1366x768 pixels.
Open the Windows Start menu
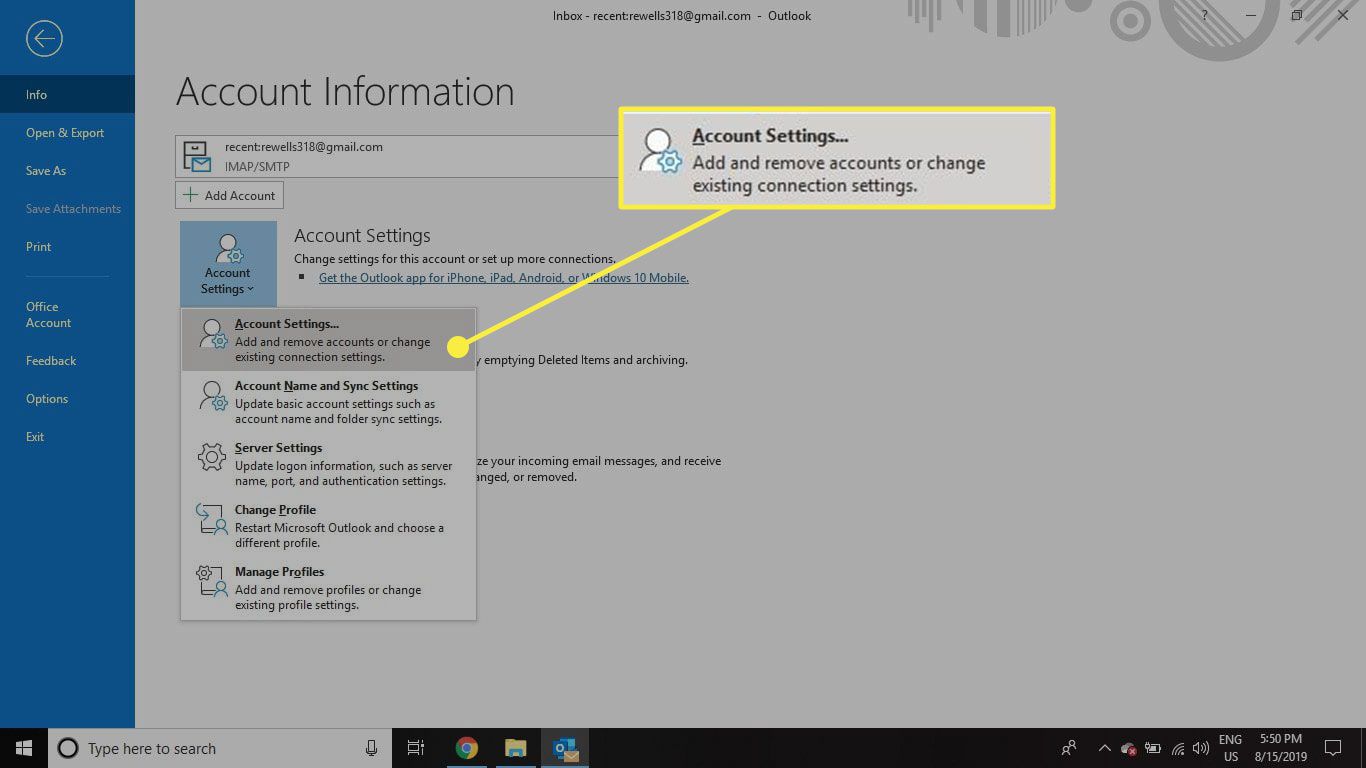coord(24,748)
